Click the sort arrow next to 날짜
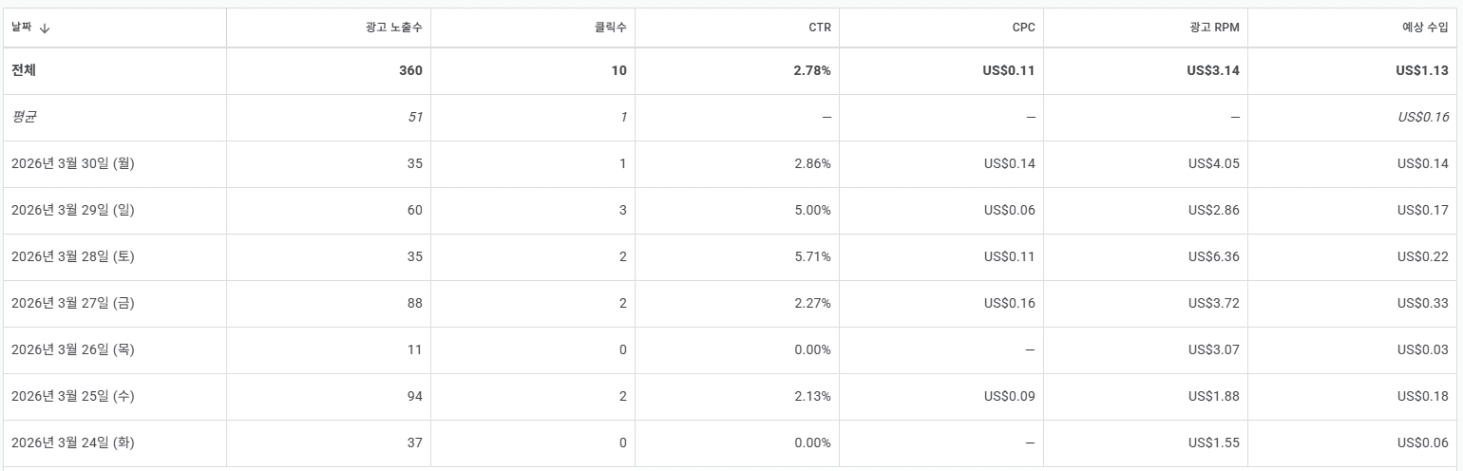Screen dimensions: 1463x471 point(43,27)
